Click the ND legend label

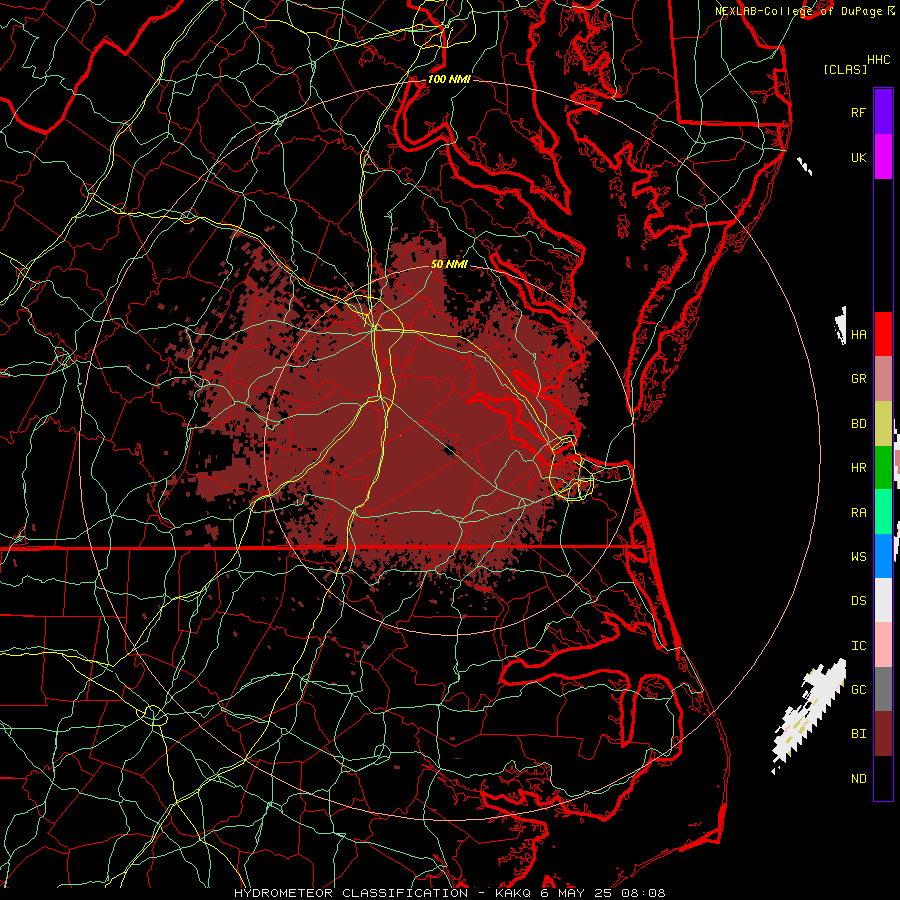point(858,779)
